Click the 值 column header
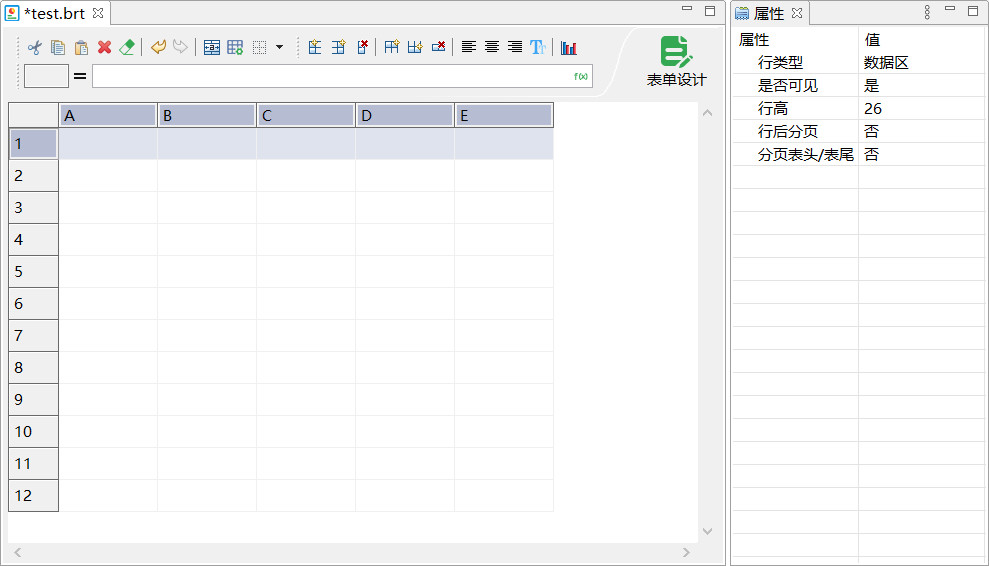Screen dimensions: 989x566 [872, 40]
